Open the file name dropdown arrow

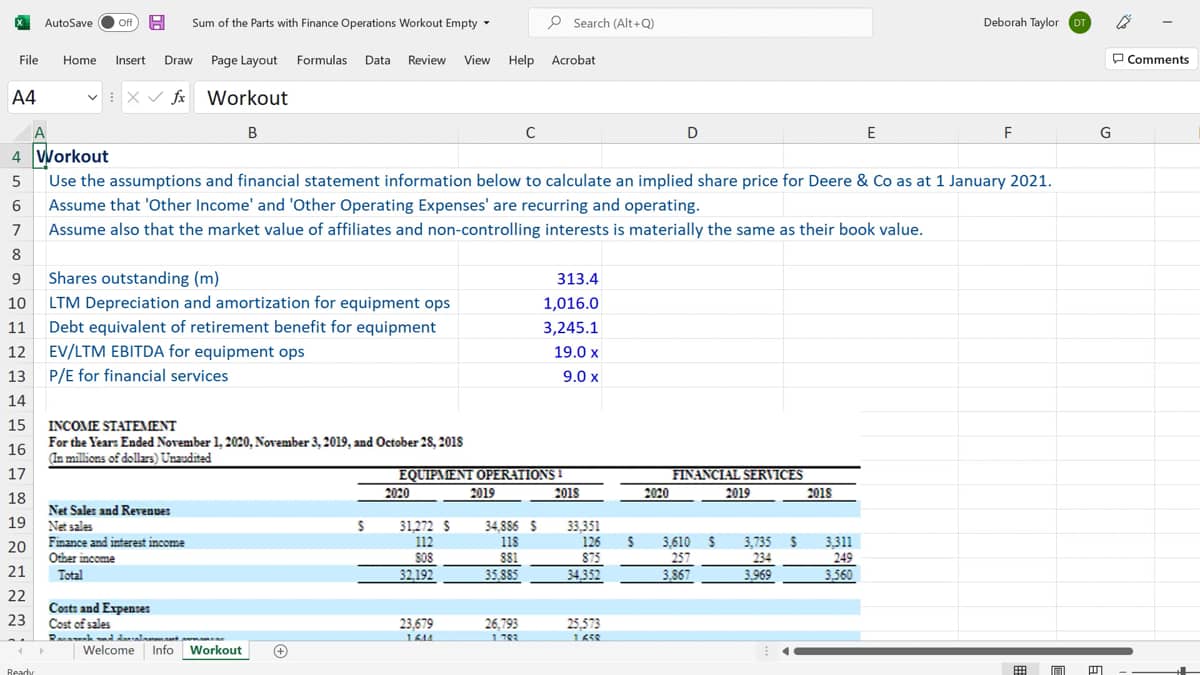click(487, 23)
